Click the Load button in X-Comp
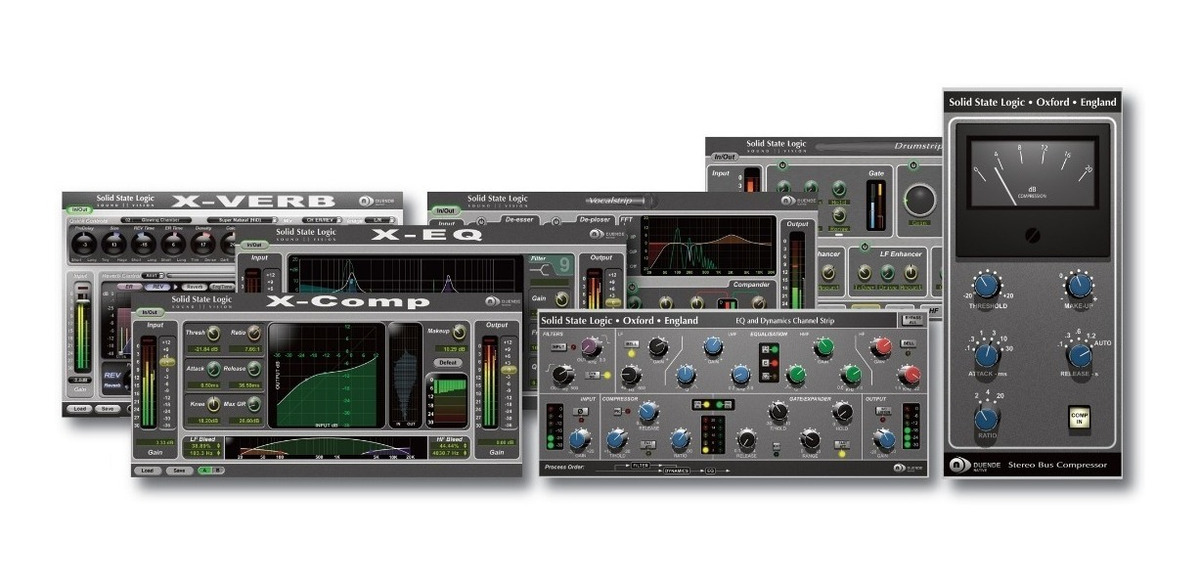1200x588 pixels. (x=147, y=471)
